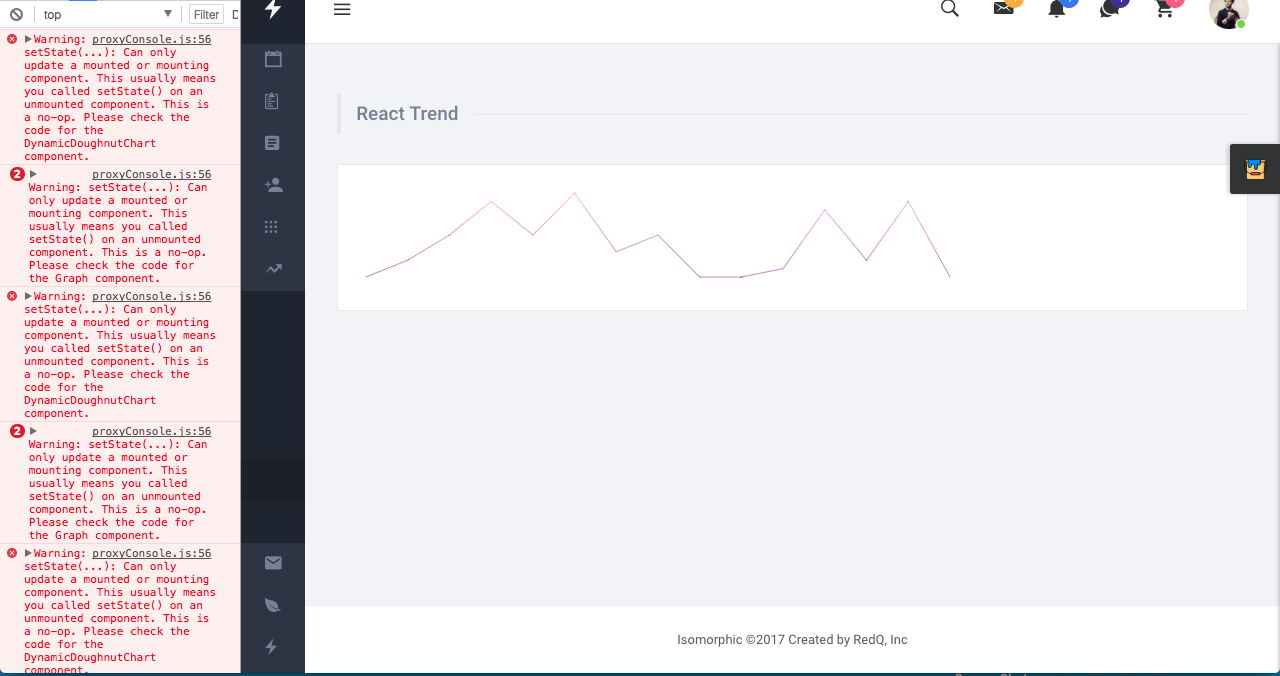
Task: Open the top bar mail notifications
Action: coord(1004,8)
